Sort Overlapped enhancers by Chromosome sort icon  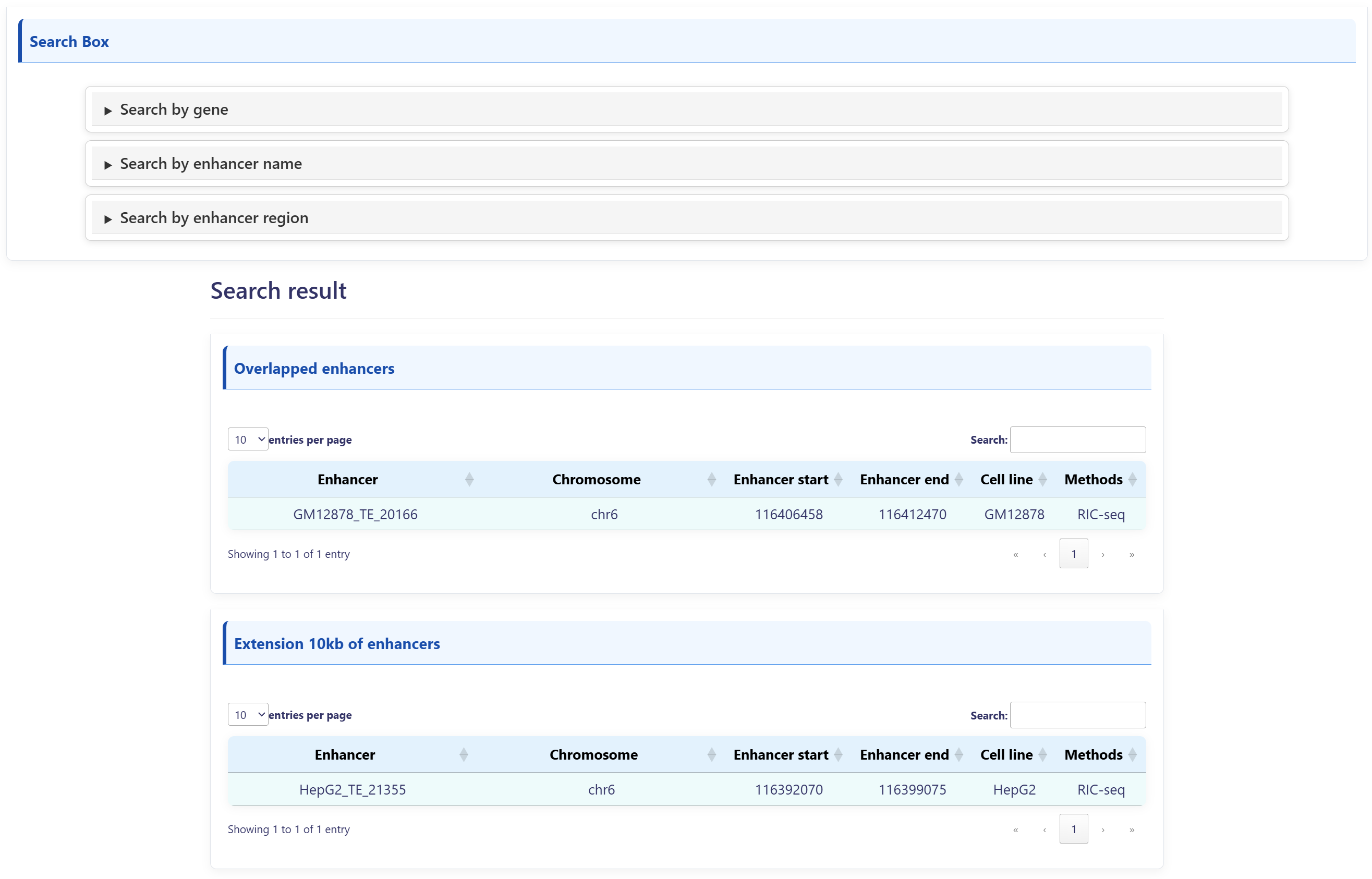tap(711, 480)
